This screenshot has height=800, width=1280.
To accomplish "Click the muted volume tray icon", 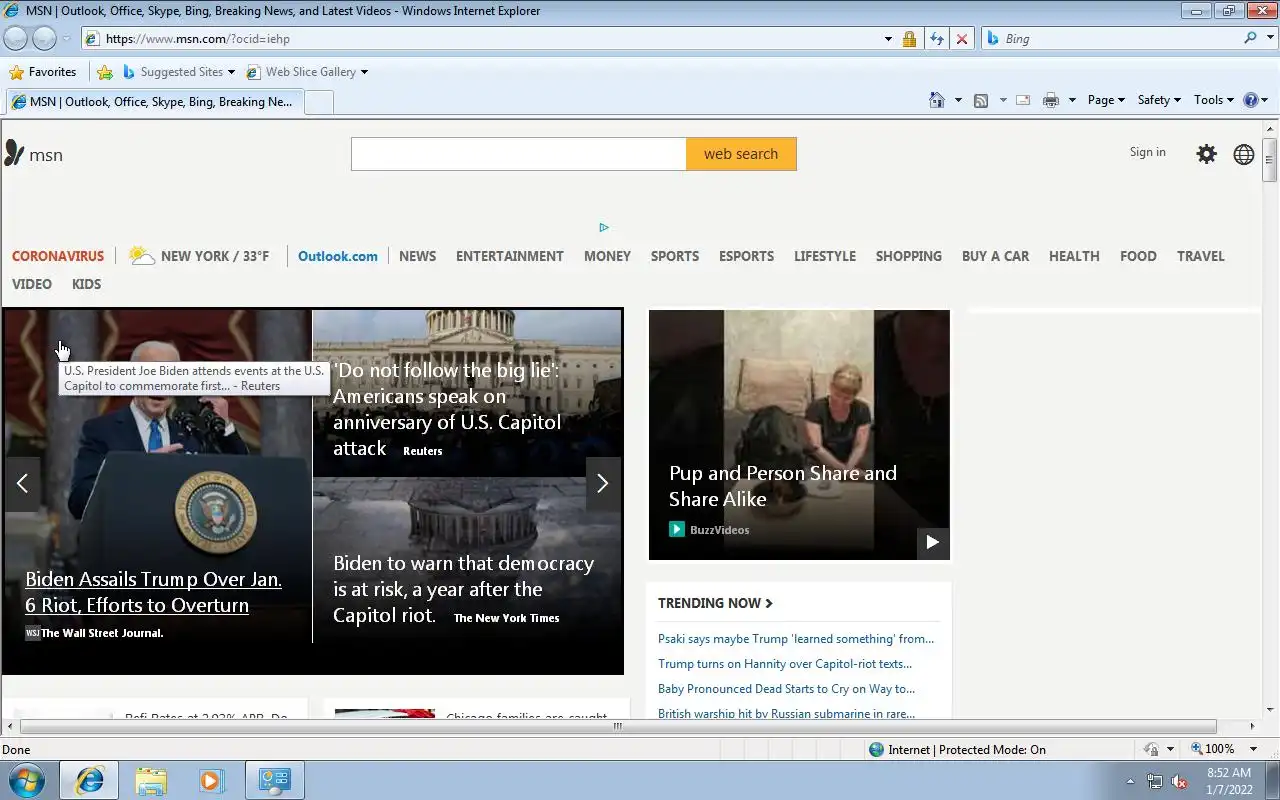I will point(1180,781).
